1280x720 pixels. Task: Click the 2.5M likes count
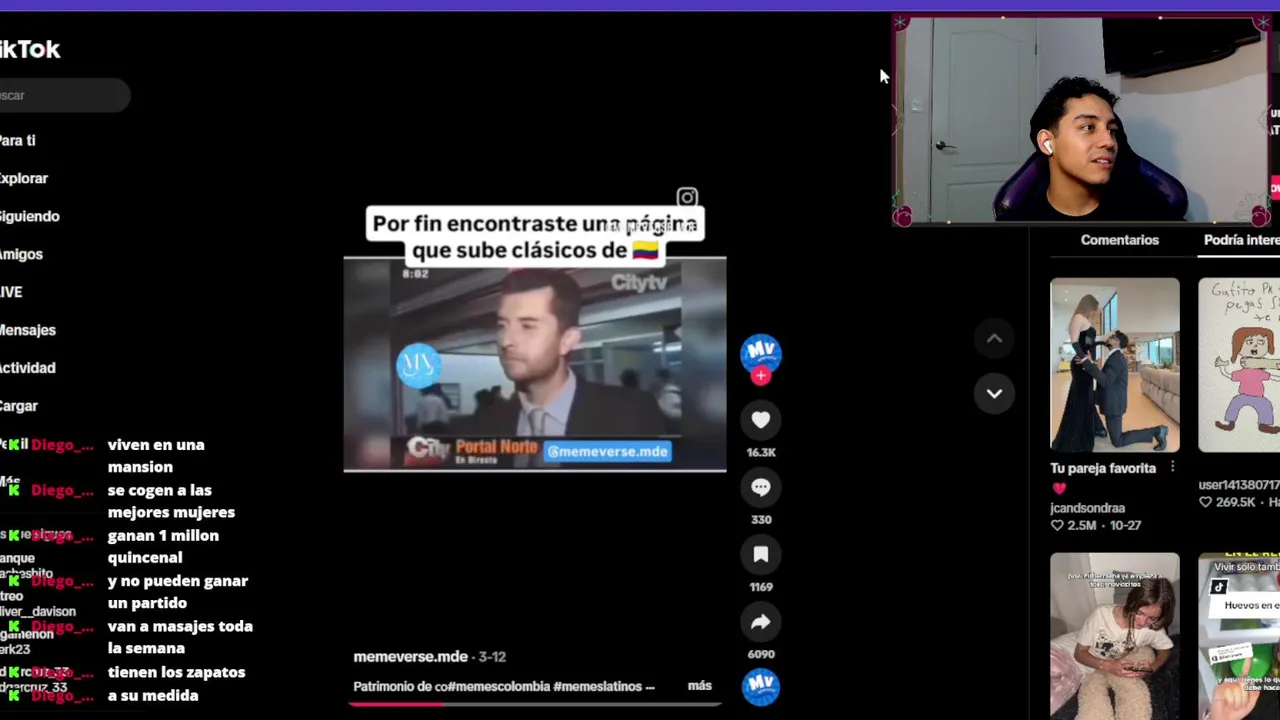[1073, 525]
